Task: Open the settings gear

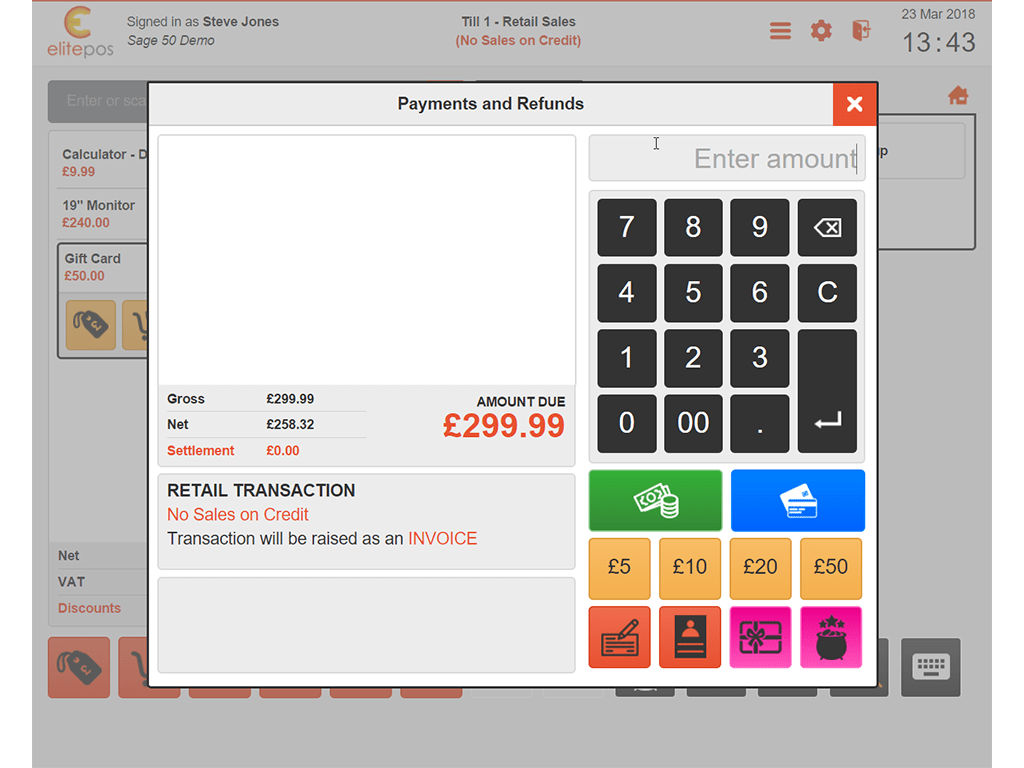Action: [821, 30]
